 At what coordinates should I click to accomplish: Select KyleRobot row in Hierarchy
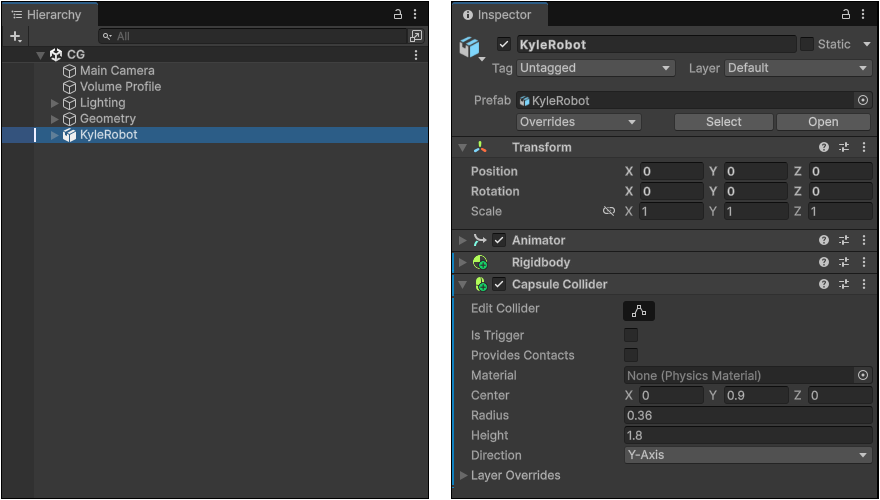point(215,135)
